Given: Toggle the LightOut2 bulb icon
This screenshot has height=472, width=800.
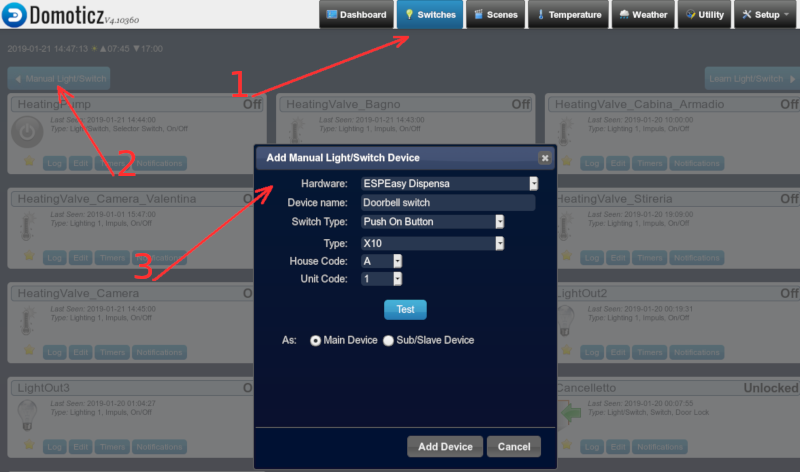Looking at the screenshot, I should click(x=565, y=321).
